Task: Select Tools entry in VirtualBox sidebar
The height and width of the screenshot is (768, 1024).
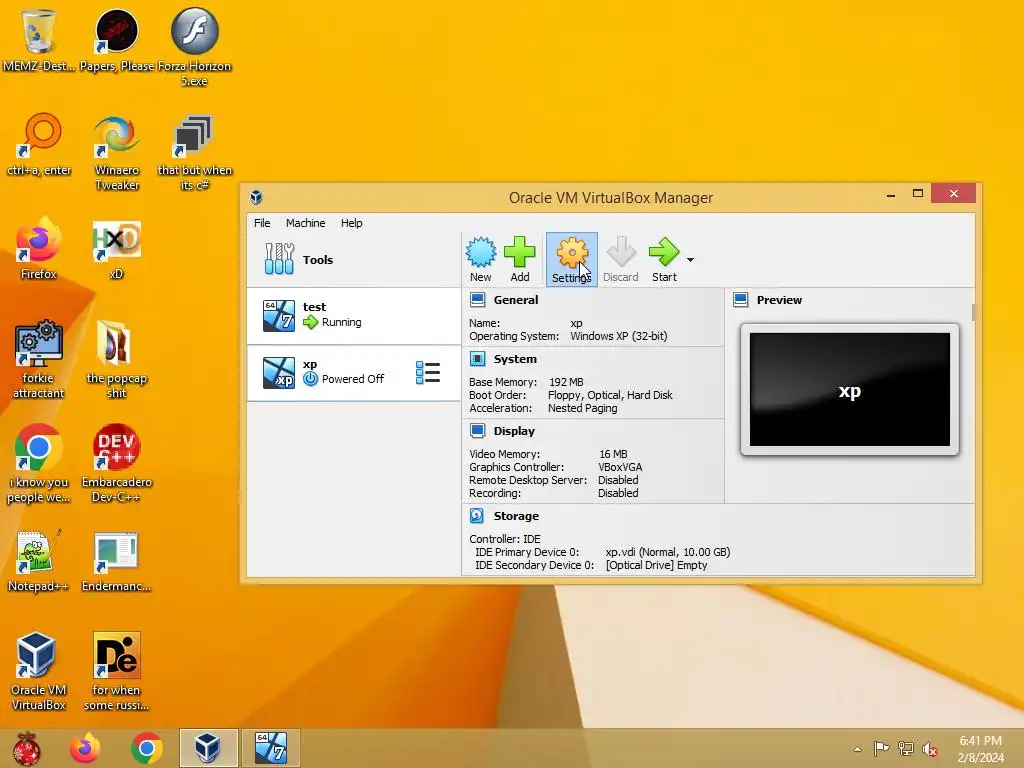Action: coord(353,259)
